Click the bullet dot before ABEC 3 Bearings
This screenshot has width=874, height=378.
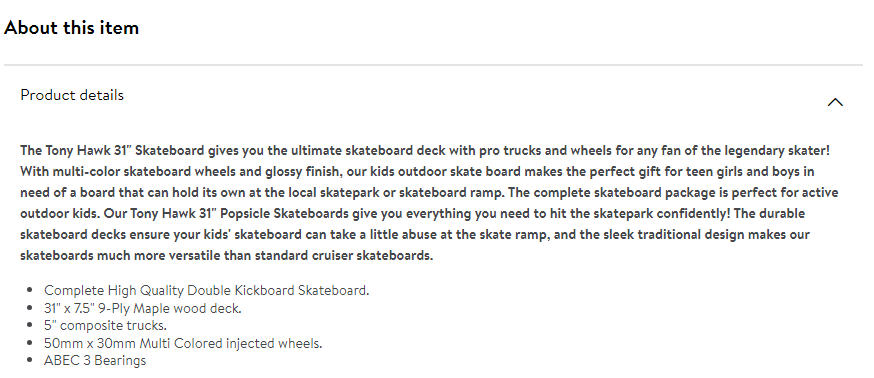tap(30, 361)
